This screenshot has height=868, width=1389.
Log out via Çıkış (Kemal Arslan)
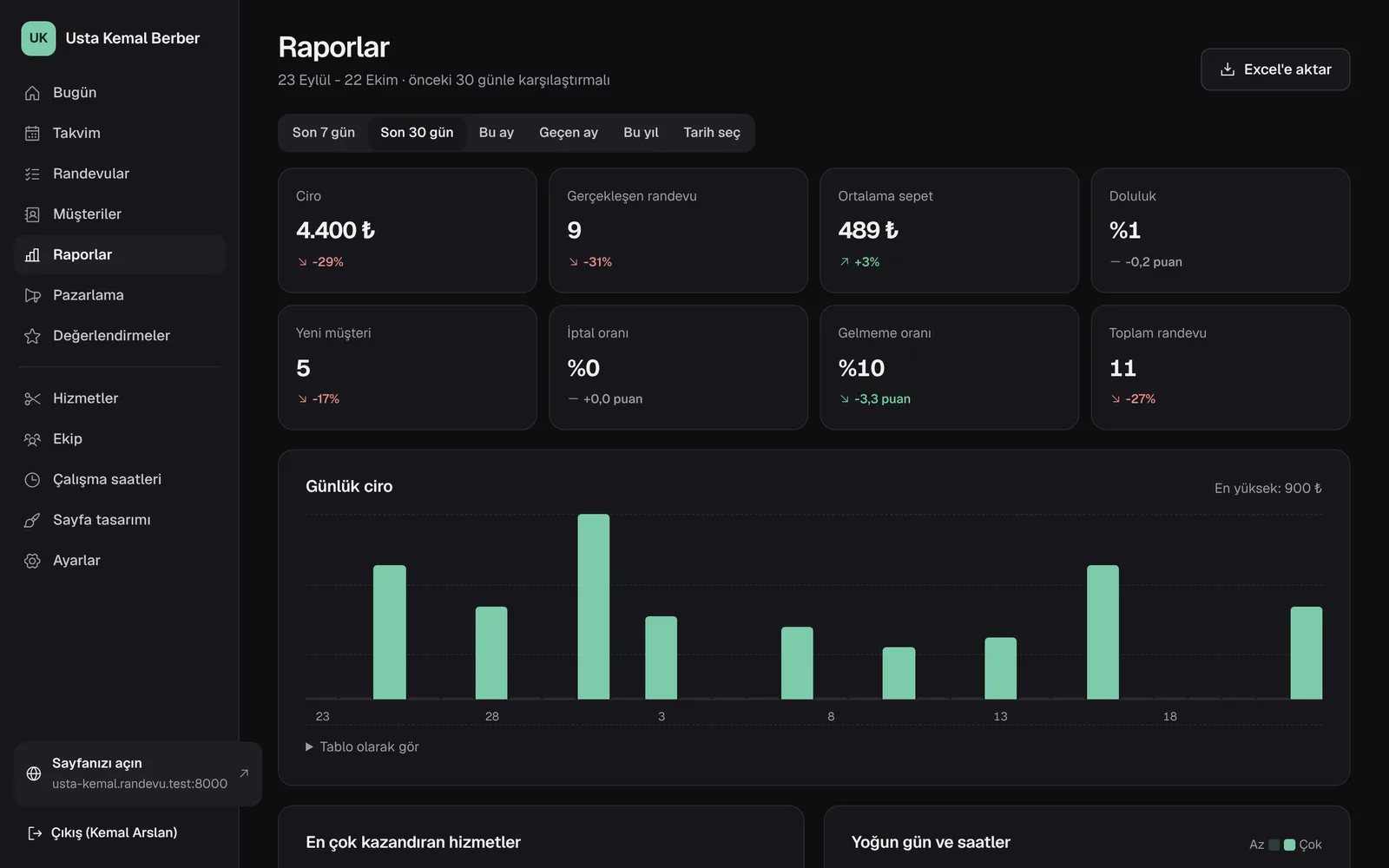(x=102, y=832)
